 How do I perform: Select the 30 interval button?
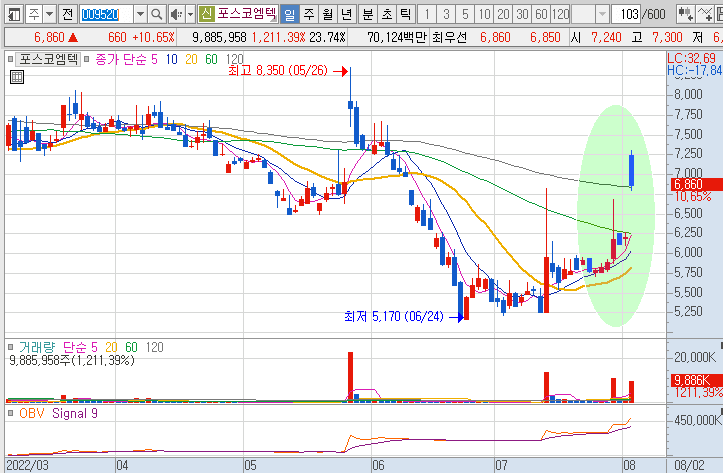point(522,15)
